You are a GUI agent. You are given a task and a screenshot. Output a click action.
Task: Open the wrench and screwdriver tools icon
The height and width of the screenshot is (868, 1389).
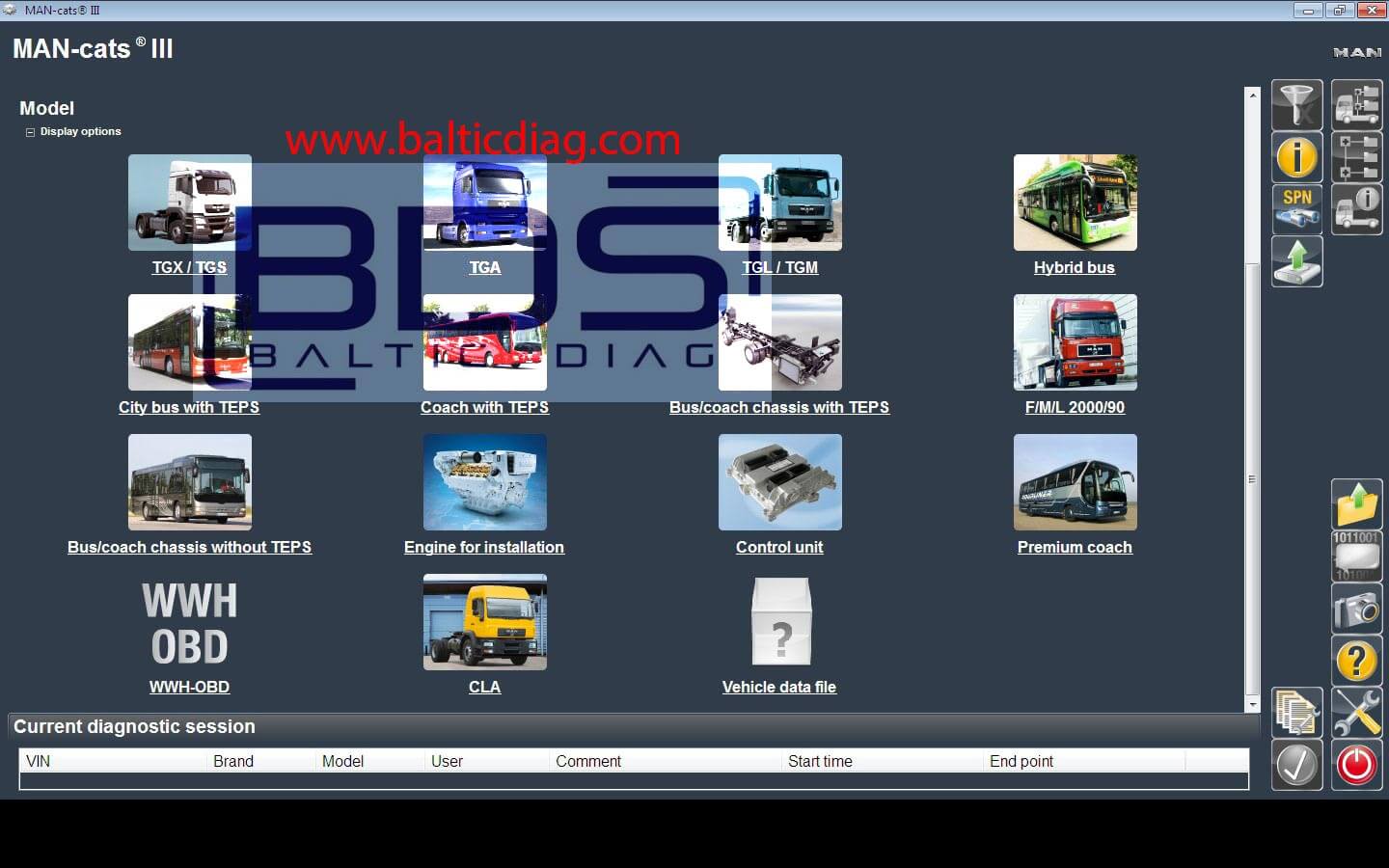tap(1357, 713)
